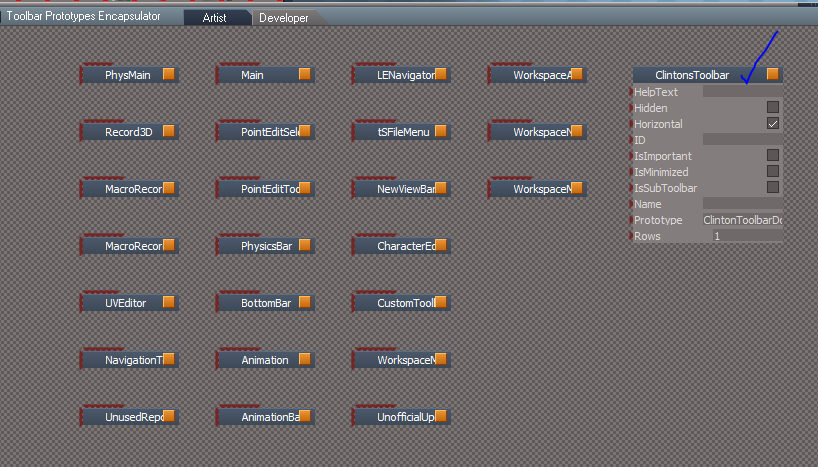This screenshot has width=818, height=467.
Task: Switch to the Artist tab
Action: pyautogui.click(x=214, y=18)
